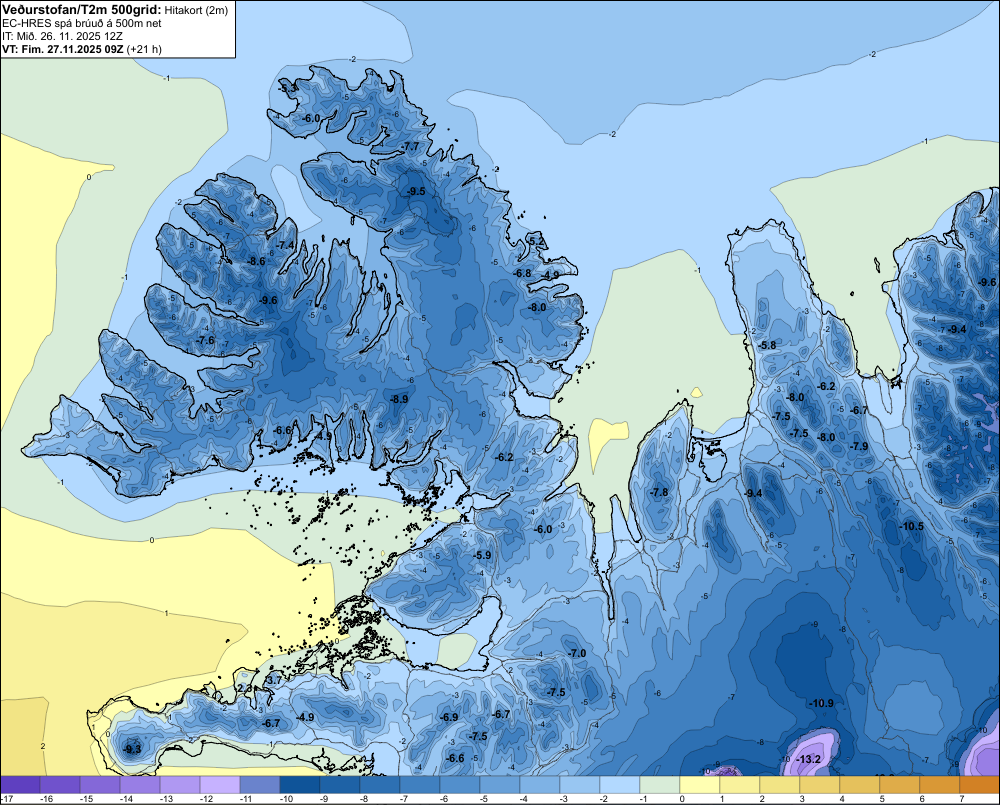Viewport: 1000px width, 805px height.
Task: Click the purple -17 to -16 legend swatch
Action: click(20, 785)
